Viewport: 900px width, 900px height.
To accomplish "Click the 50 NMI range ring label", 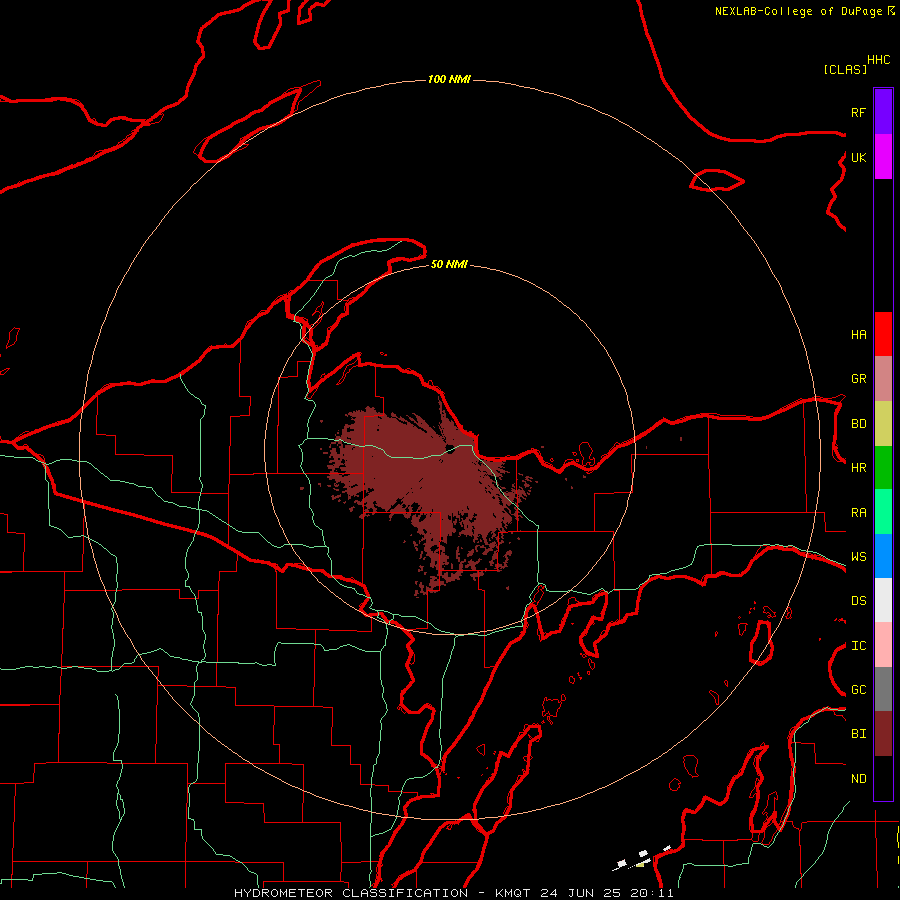I will click(449, 264).
